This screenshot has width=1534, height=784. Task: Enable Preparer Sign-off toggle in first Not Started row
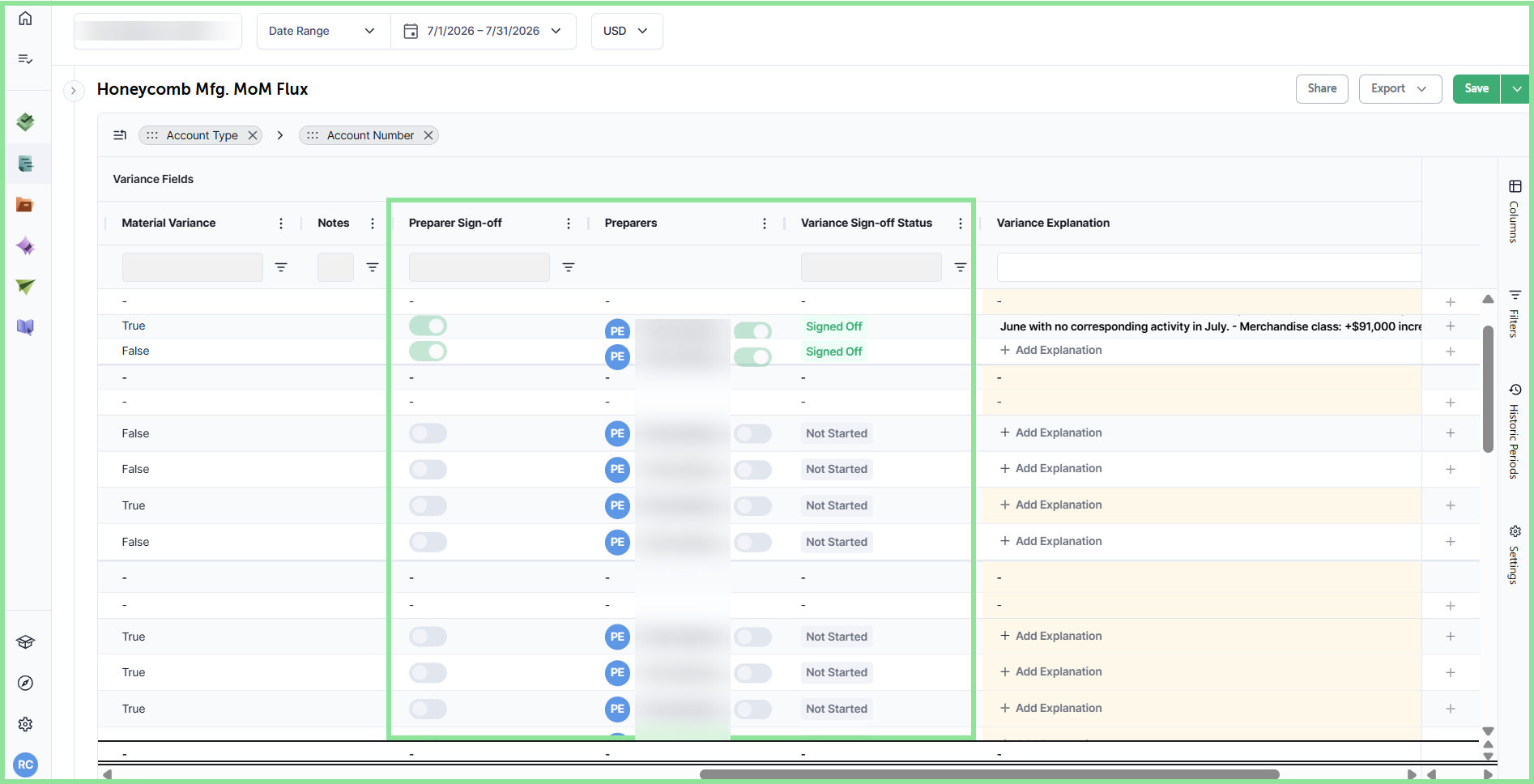click(428, 433)
